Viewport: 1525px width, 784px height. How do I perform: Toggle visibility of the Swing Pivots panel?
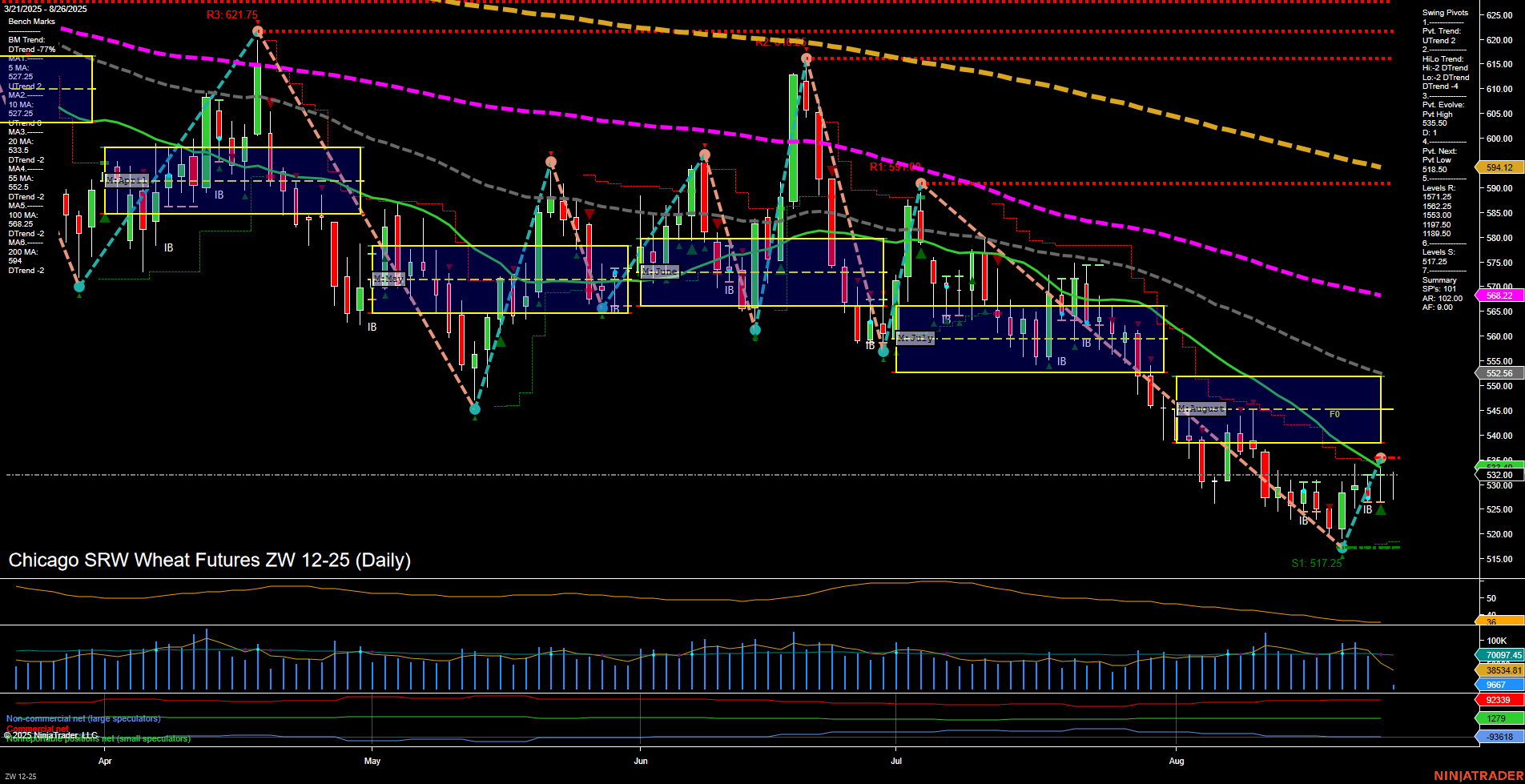click(x=1444, y=12)
